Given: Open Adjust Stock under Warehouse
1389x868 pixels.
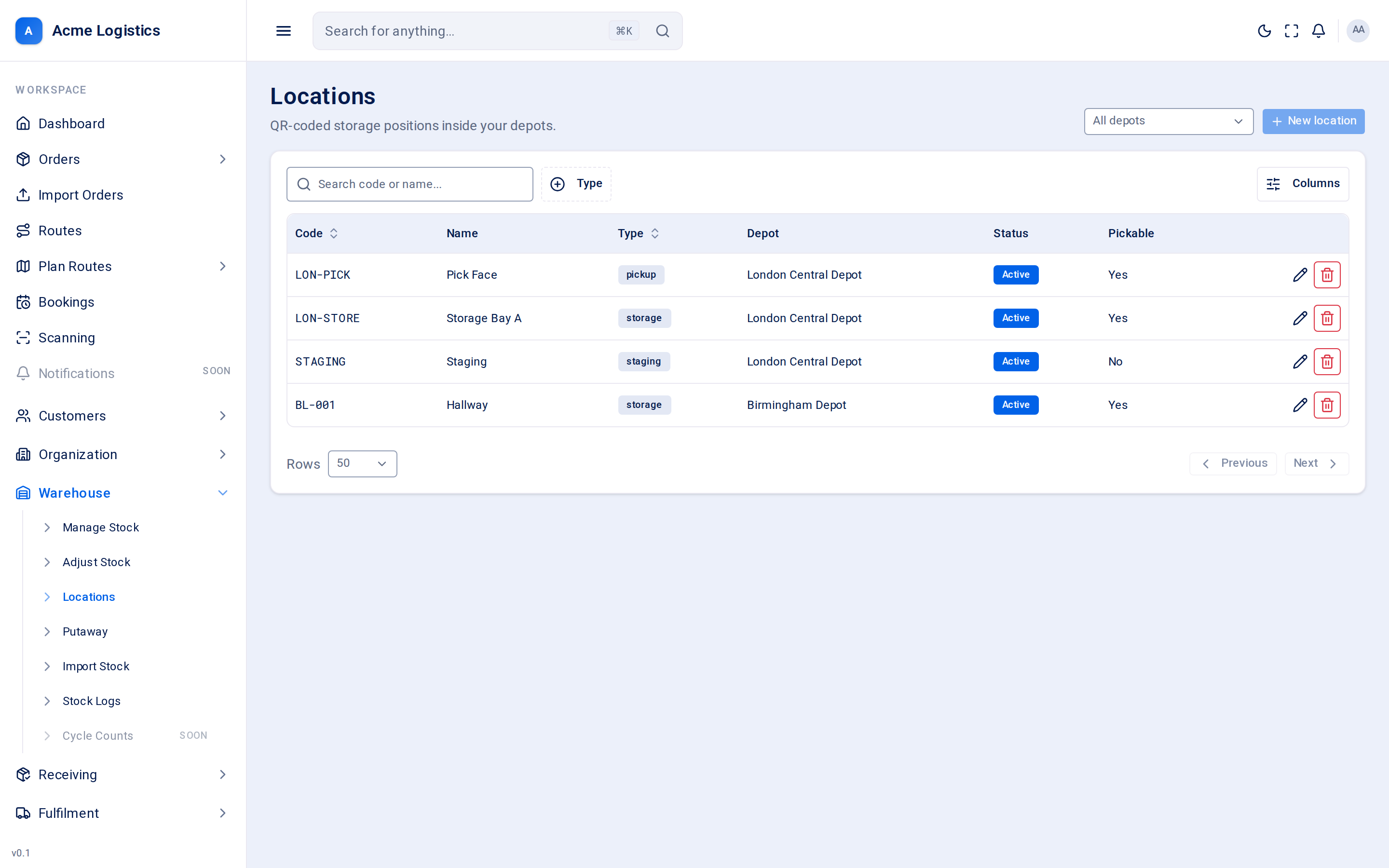Looking at the screenshot, I should 96,562.
